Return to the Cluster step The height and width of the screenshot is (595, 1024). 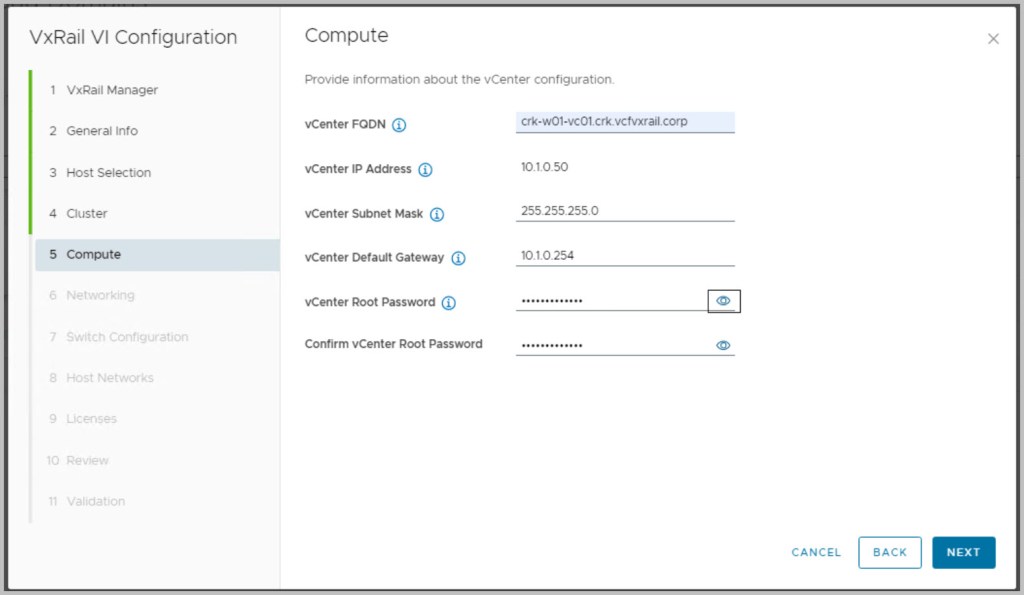coord(86,213)
